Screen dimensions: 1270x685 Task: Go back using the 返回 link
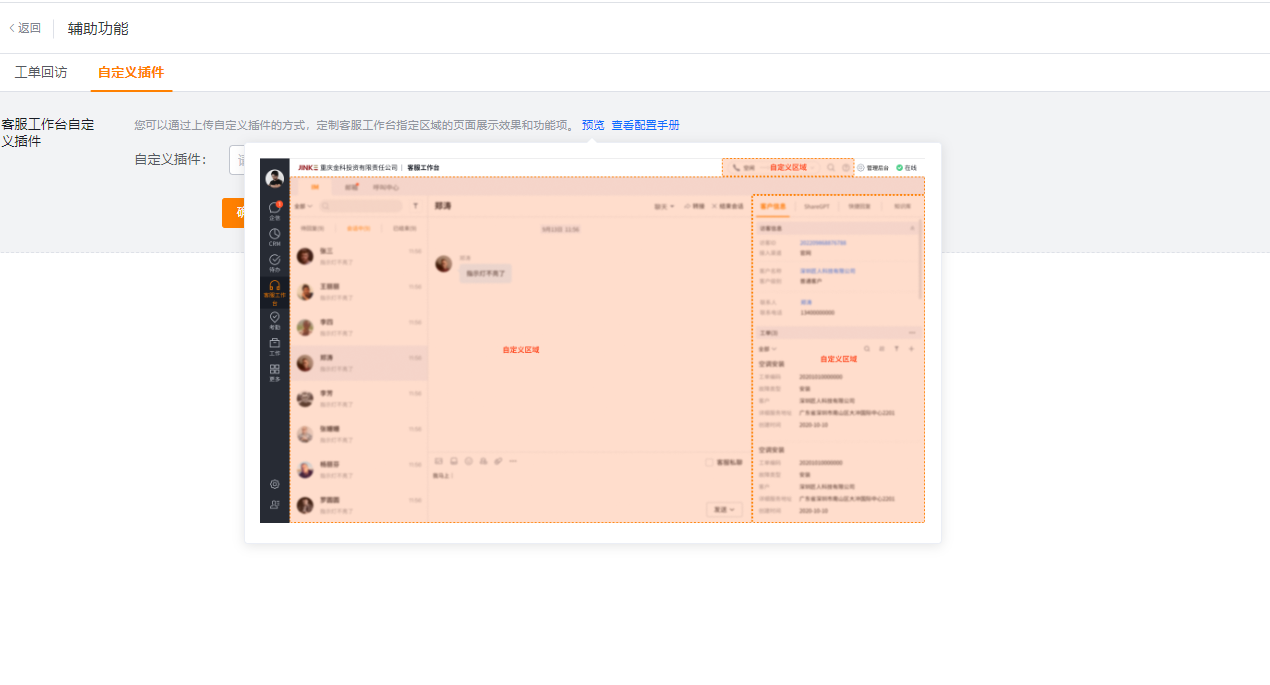click(x=25, y=28)
